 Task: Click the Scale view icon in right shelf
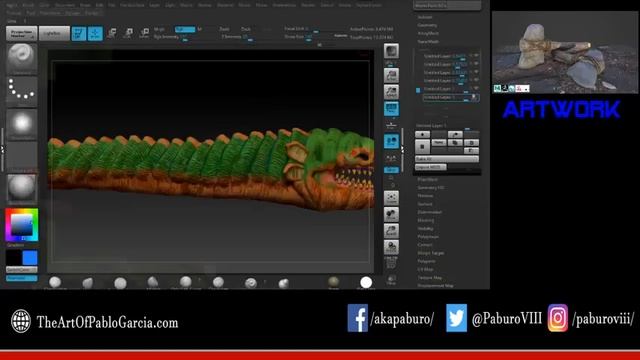(391, 231)
